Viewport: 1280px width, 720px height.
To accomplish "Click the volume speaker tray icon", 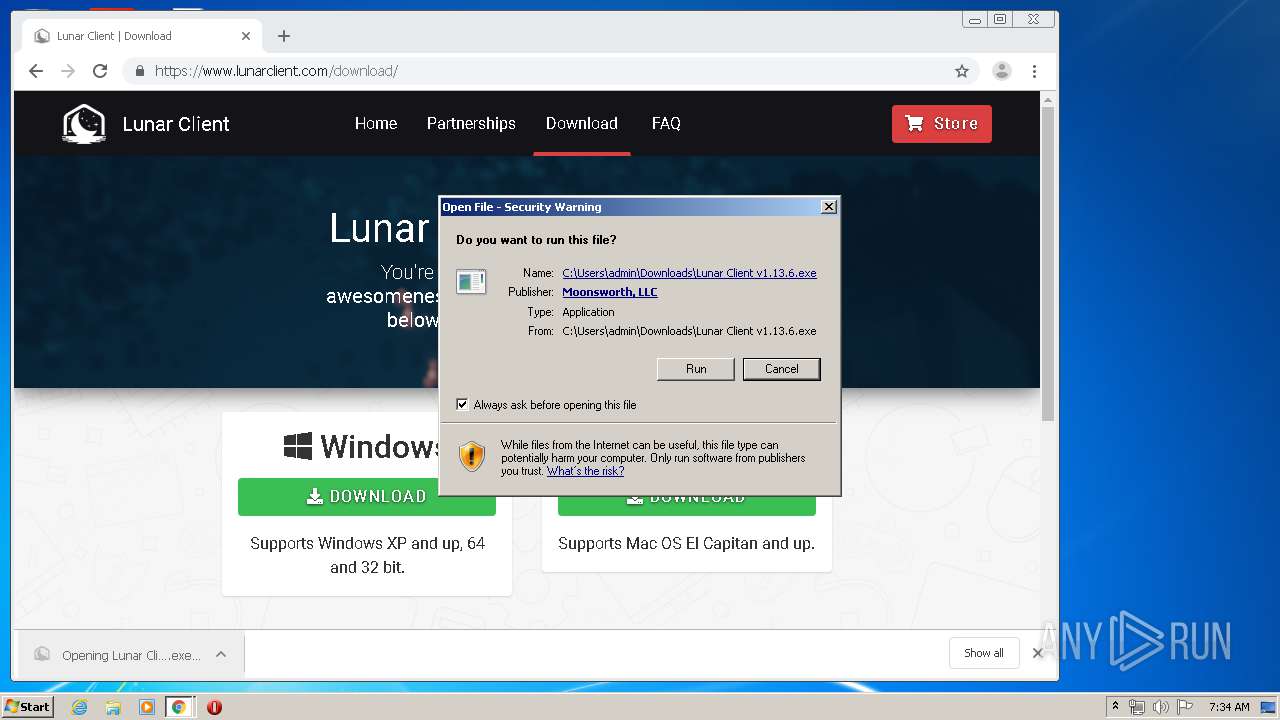I will point(1160,707).
